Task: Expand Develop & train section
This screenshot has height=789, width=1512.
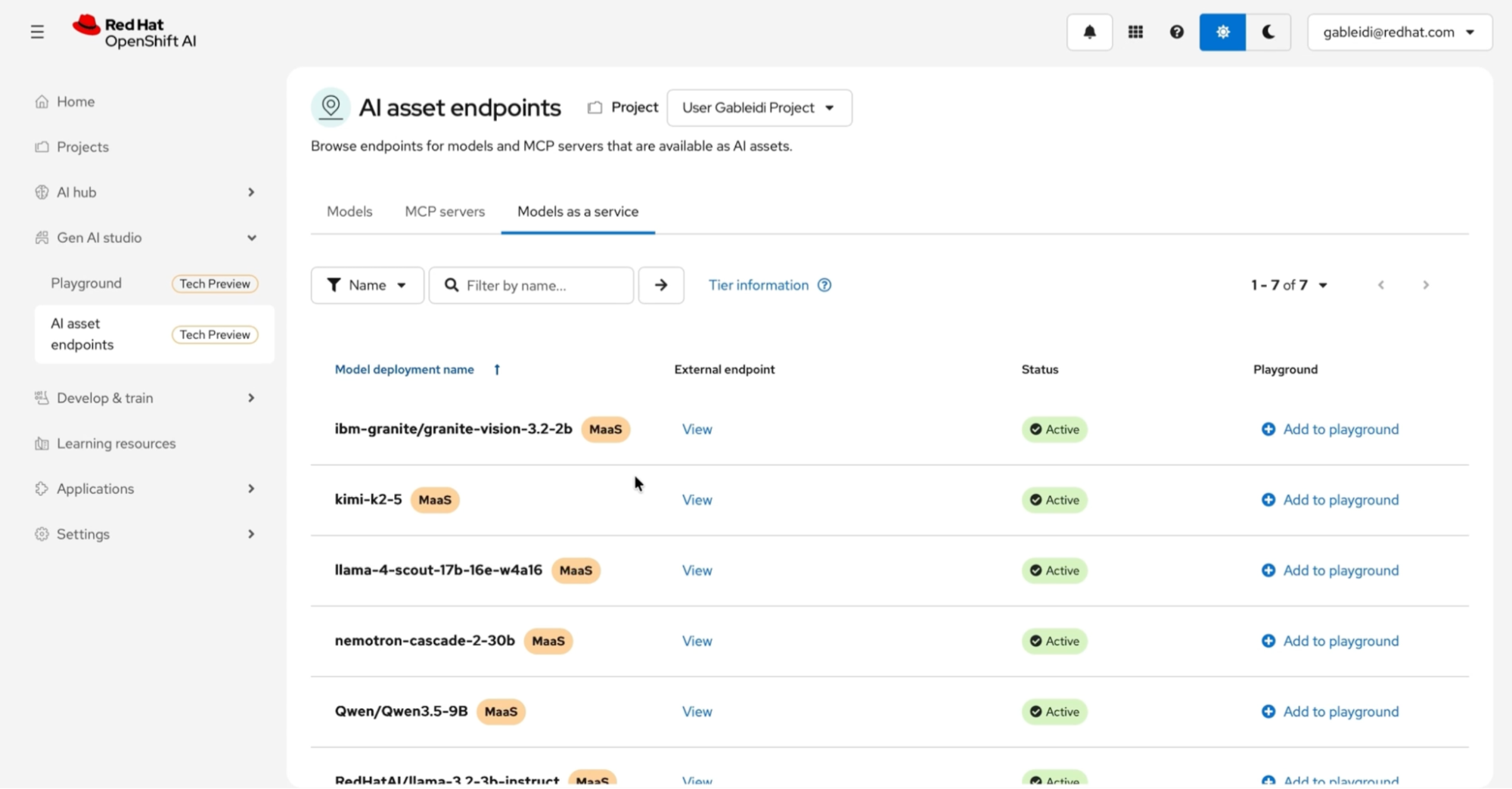Action: coord(145,398)
